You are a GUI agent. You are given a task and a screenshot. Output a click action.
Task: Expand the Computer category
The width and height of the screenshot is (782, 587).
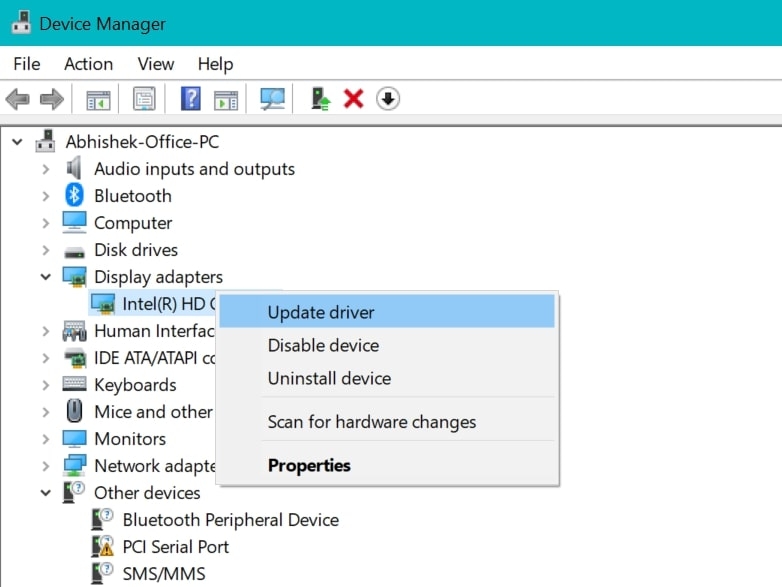click(46, 223)
